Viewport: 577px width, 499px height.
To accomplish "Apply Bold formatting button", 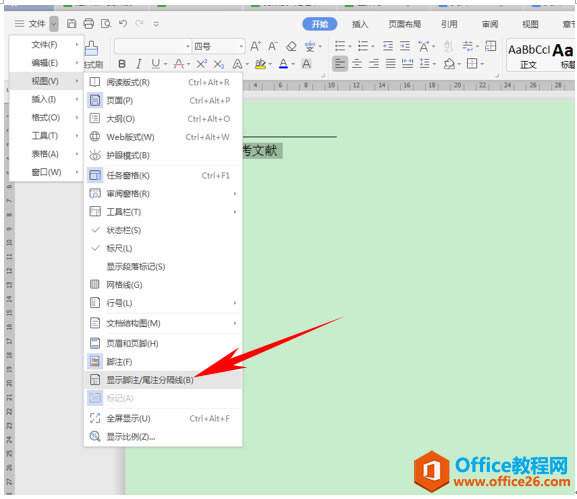I will (x=122, y=64).
